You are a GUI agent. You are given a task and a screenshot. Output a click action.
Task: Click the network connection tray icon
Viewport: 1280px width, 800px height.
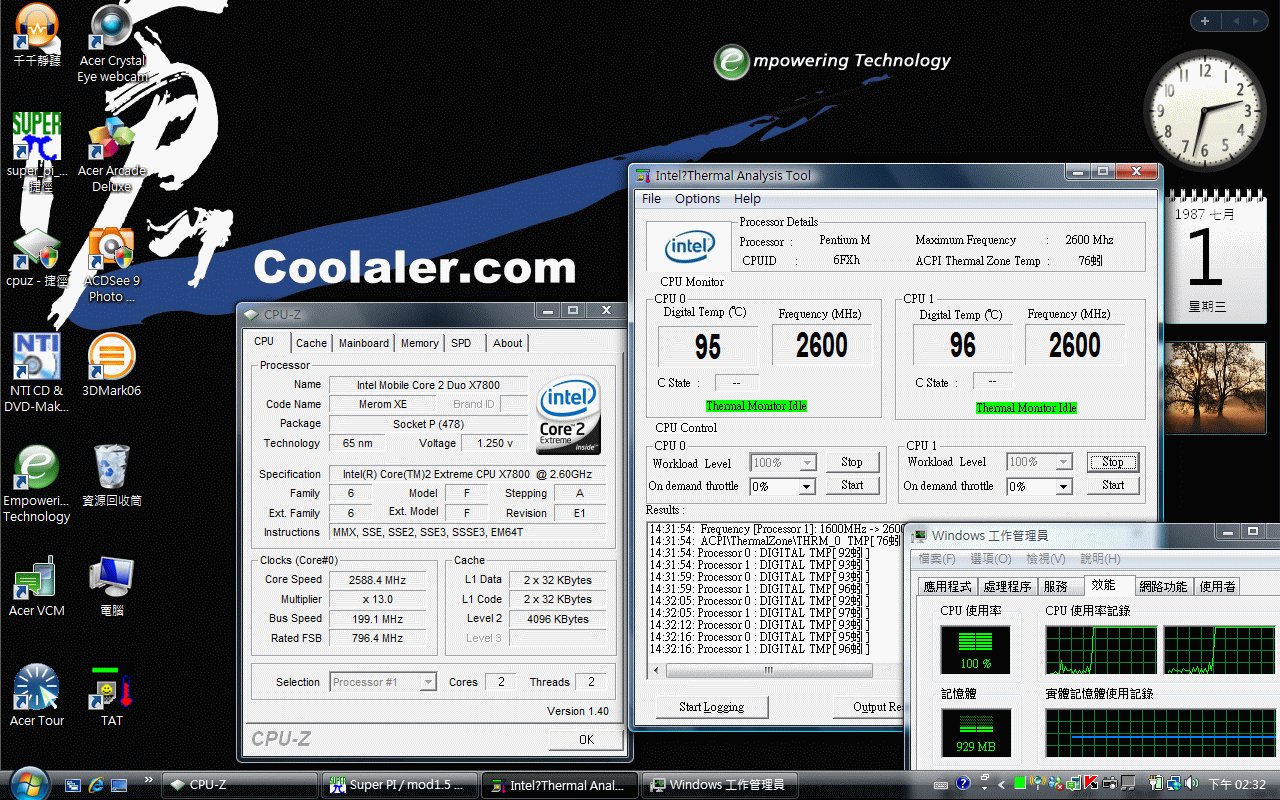click(x=1173, y=784)
